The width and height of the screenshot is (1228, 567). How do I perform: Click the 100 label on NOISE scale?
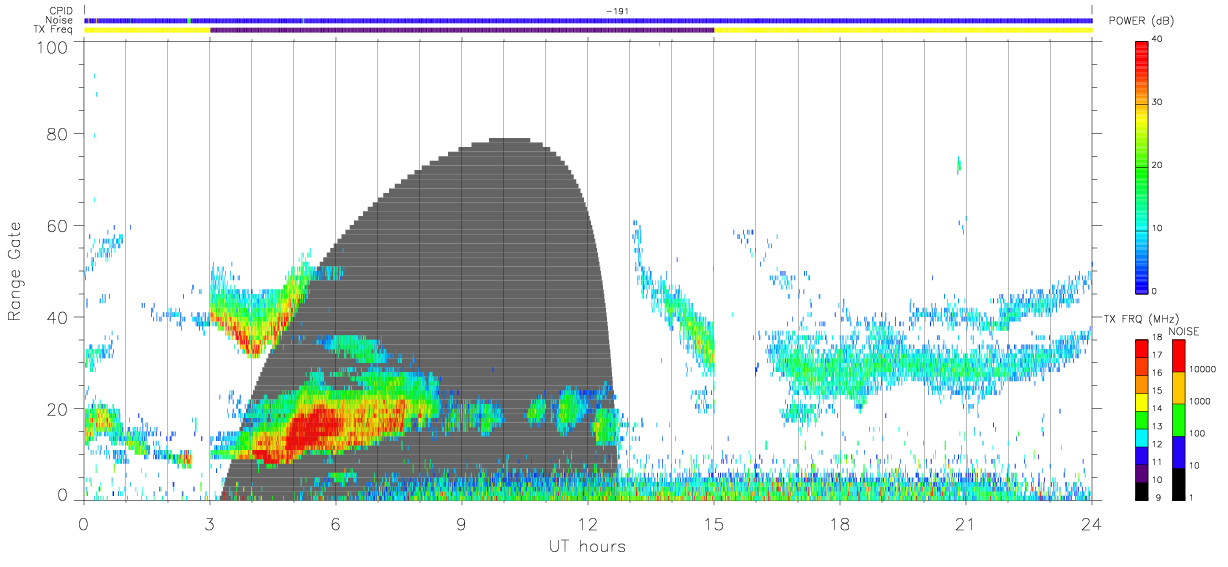pyautogui.click(x=1197, y=433)
